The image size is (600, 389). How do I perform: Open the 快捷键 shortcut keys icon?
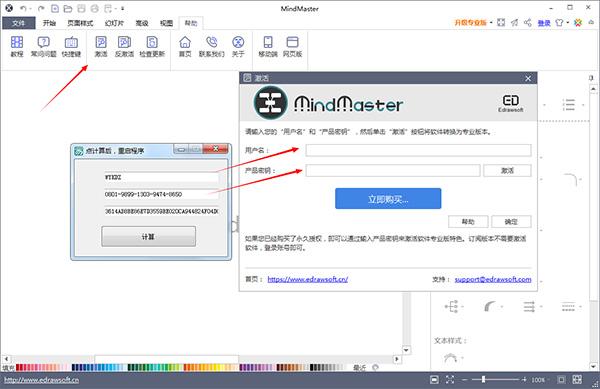[71, 46]
